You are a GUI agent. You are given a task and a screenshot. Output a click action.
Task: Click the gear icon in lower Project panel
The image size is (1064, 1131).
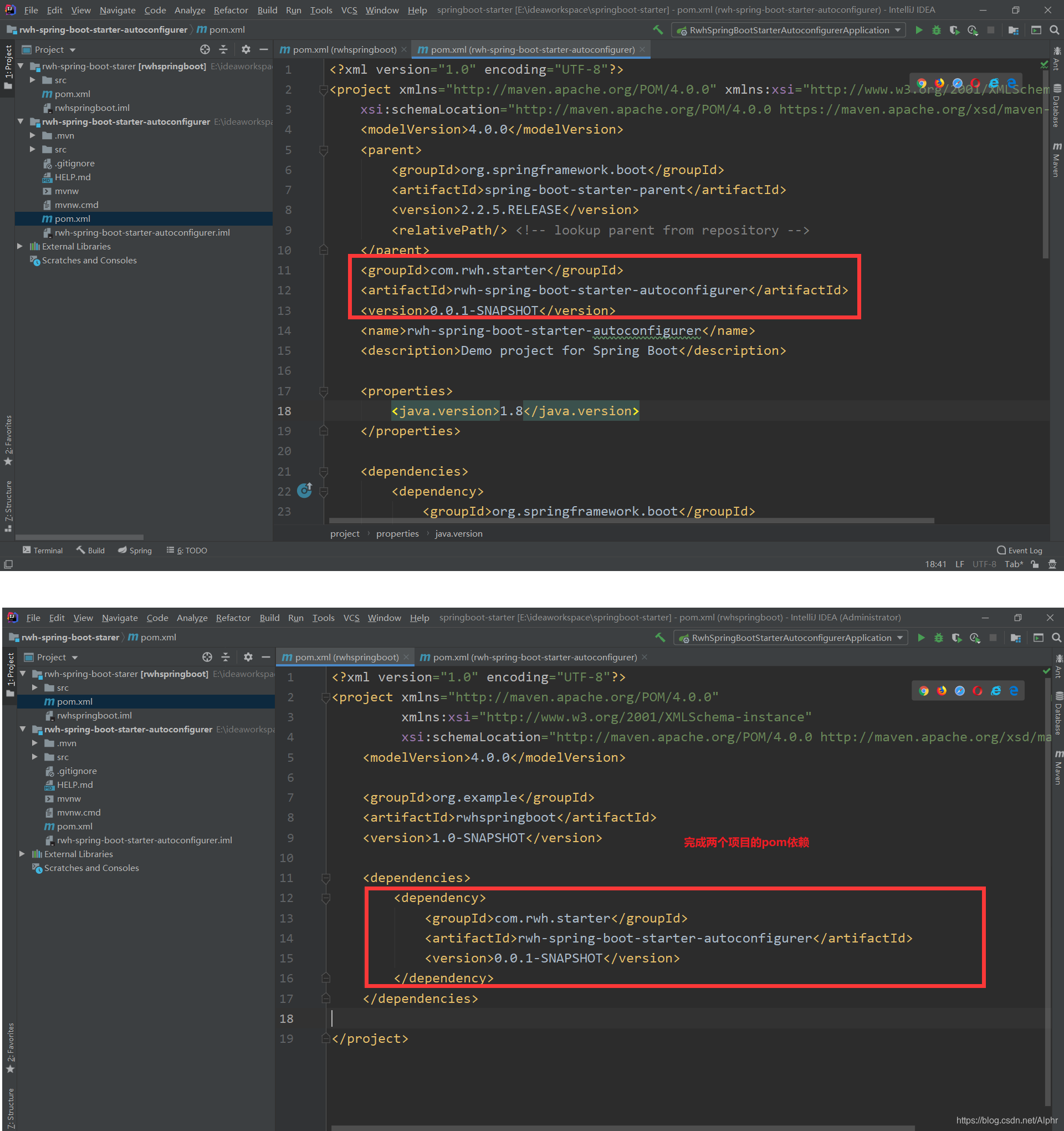[248, 657]
